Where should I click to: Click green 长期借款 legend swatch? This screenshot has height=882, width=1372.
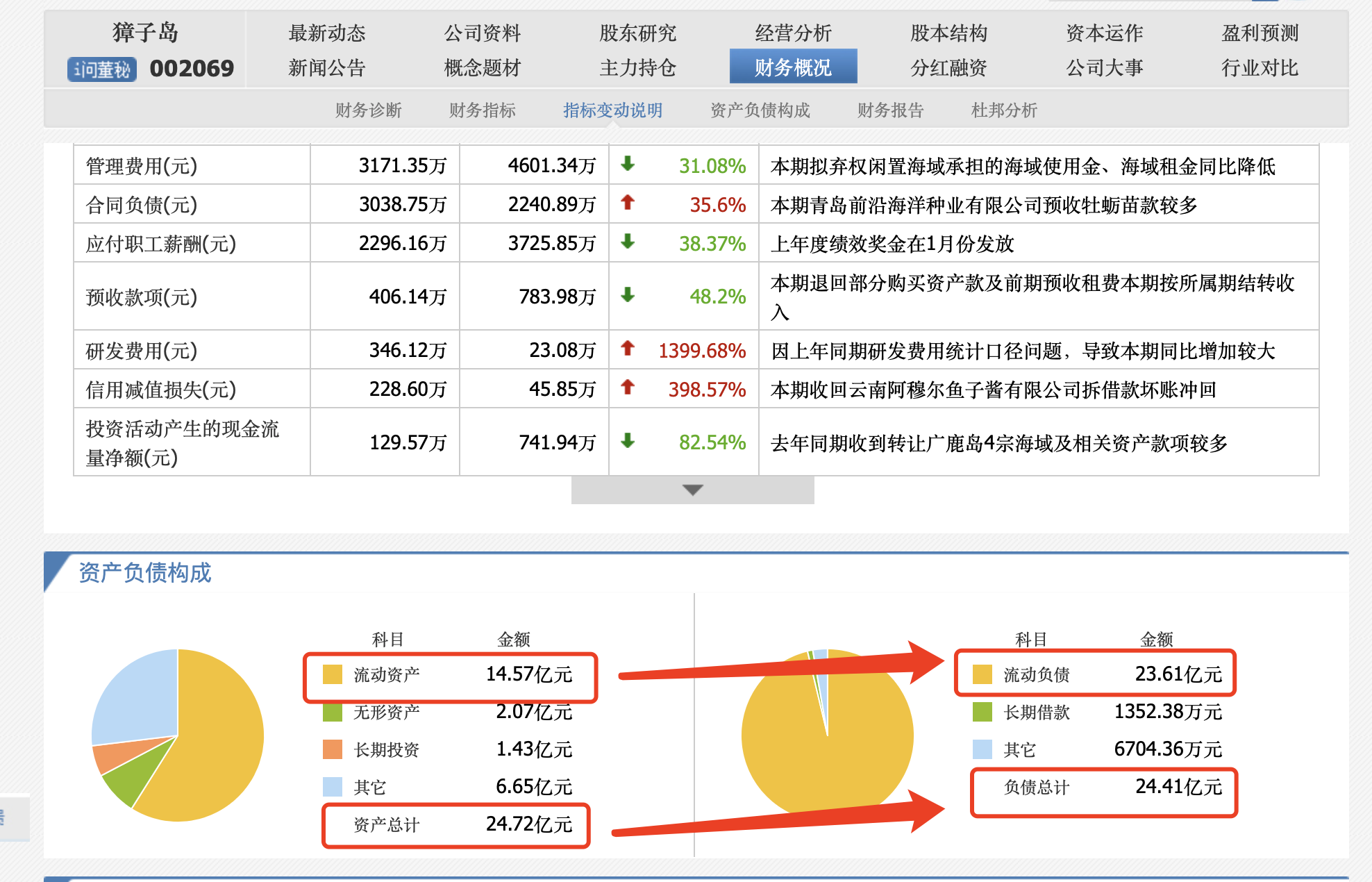click(x=982, y=712)
